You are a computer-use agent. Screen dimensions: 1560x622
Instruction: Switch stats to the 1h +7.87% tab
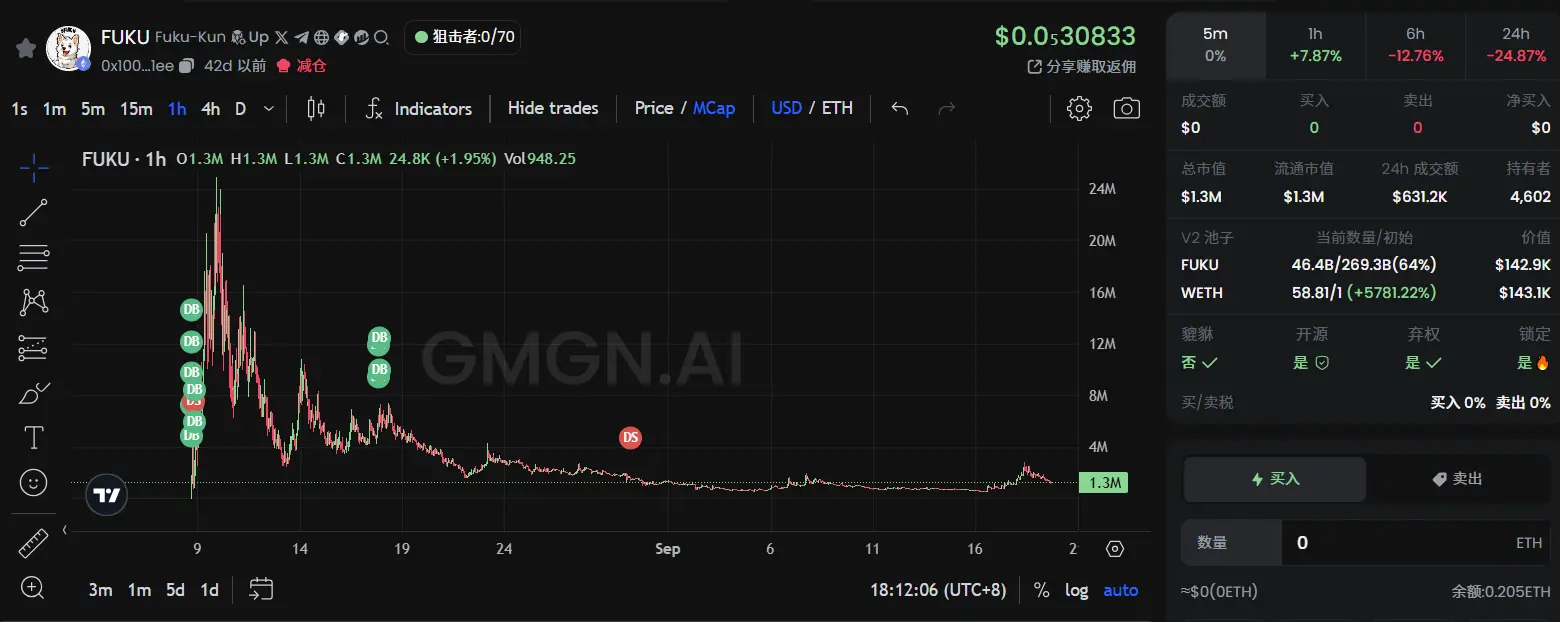point(1315,45)
